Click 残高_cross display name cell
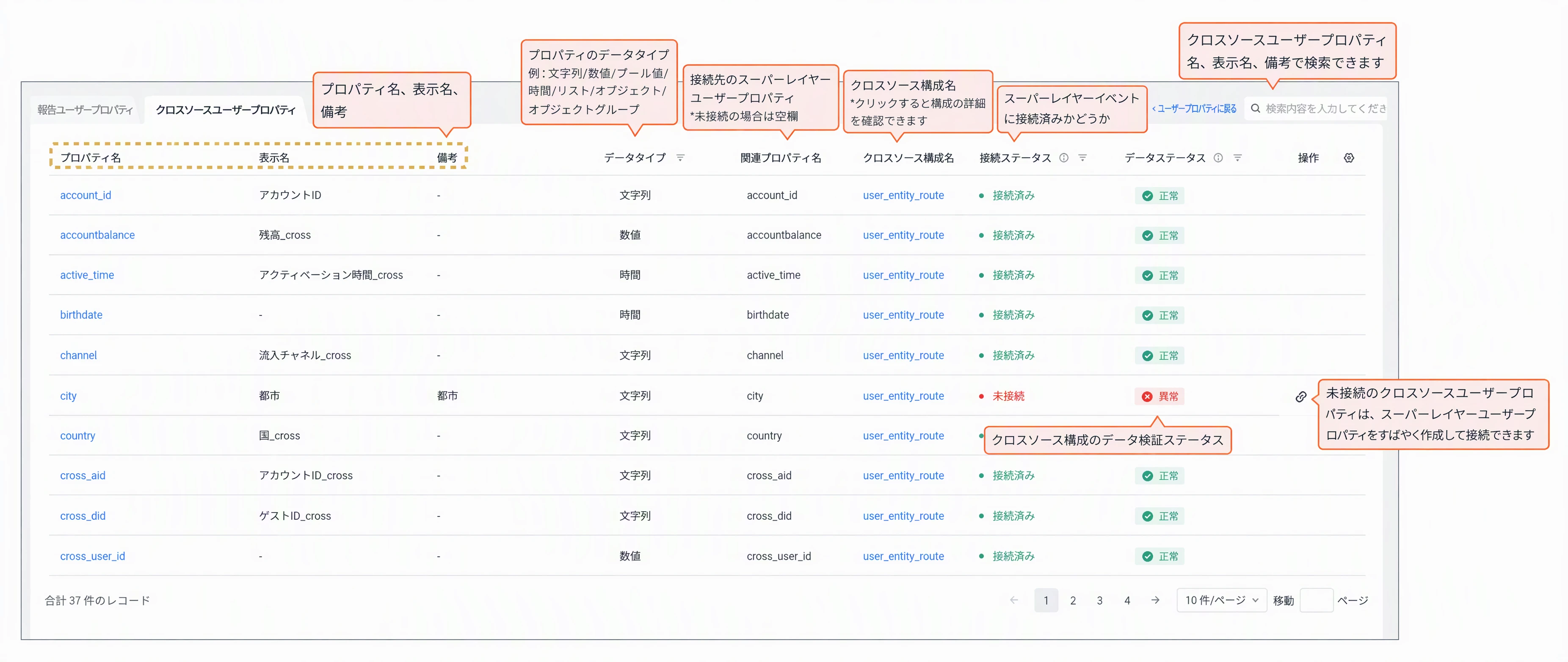Screen dimensions: 1568x662 tap(285, 235)
